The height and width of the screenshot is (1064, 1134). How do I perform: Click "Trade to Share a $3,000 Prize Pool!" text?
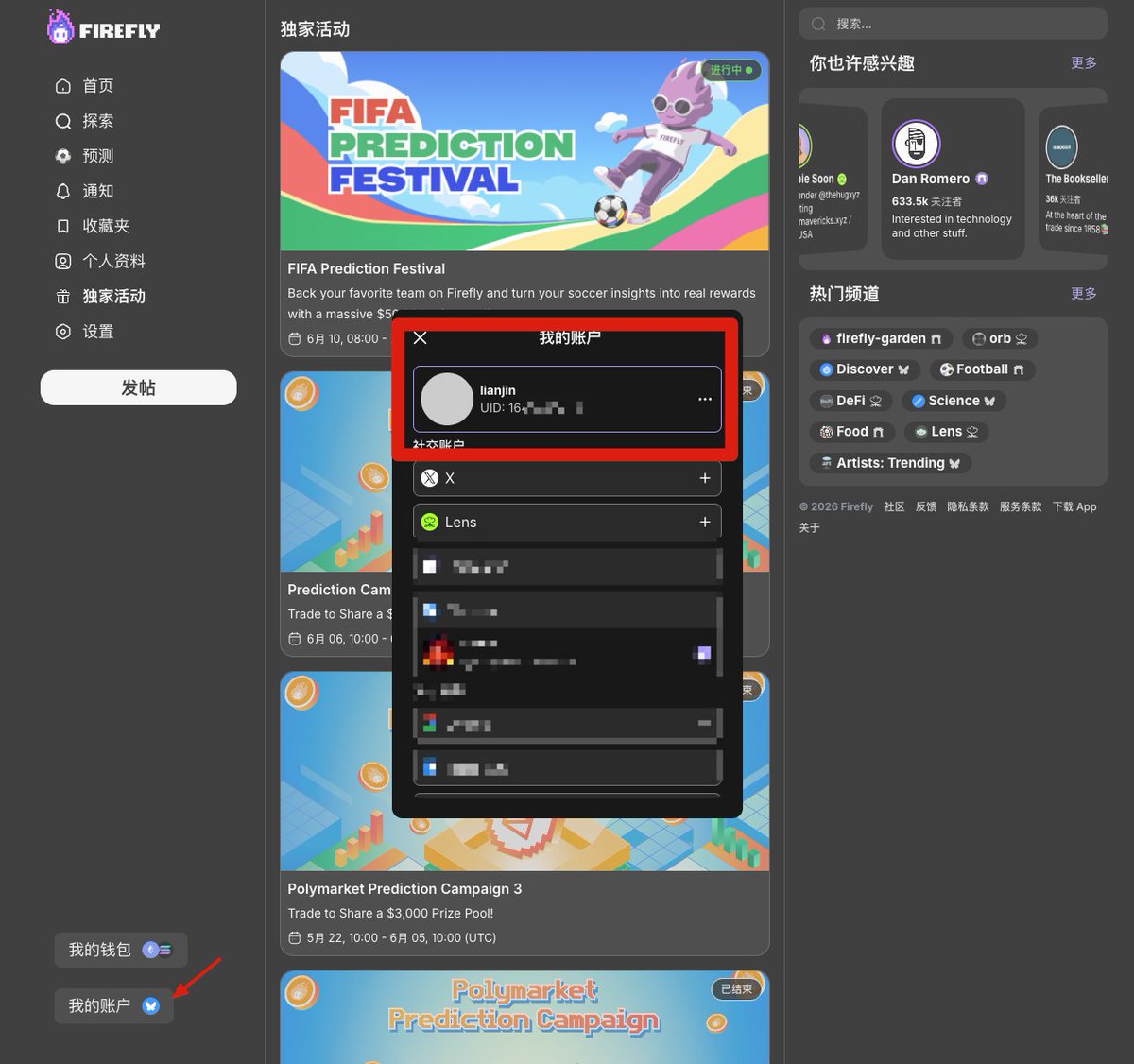(390, 913)
